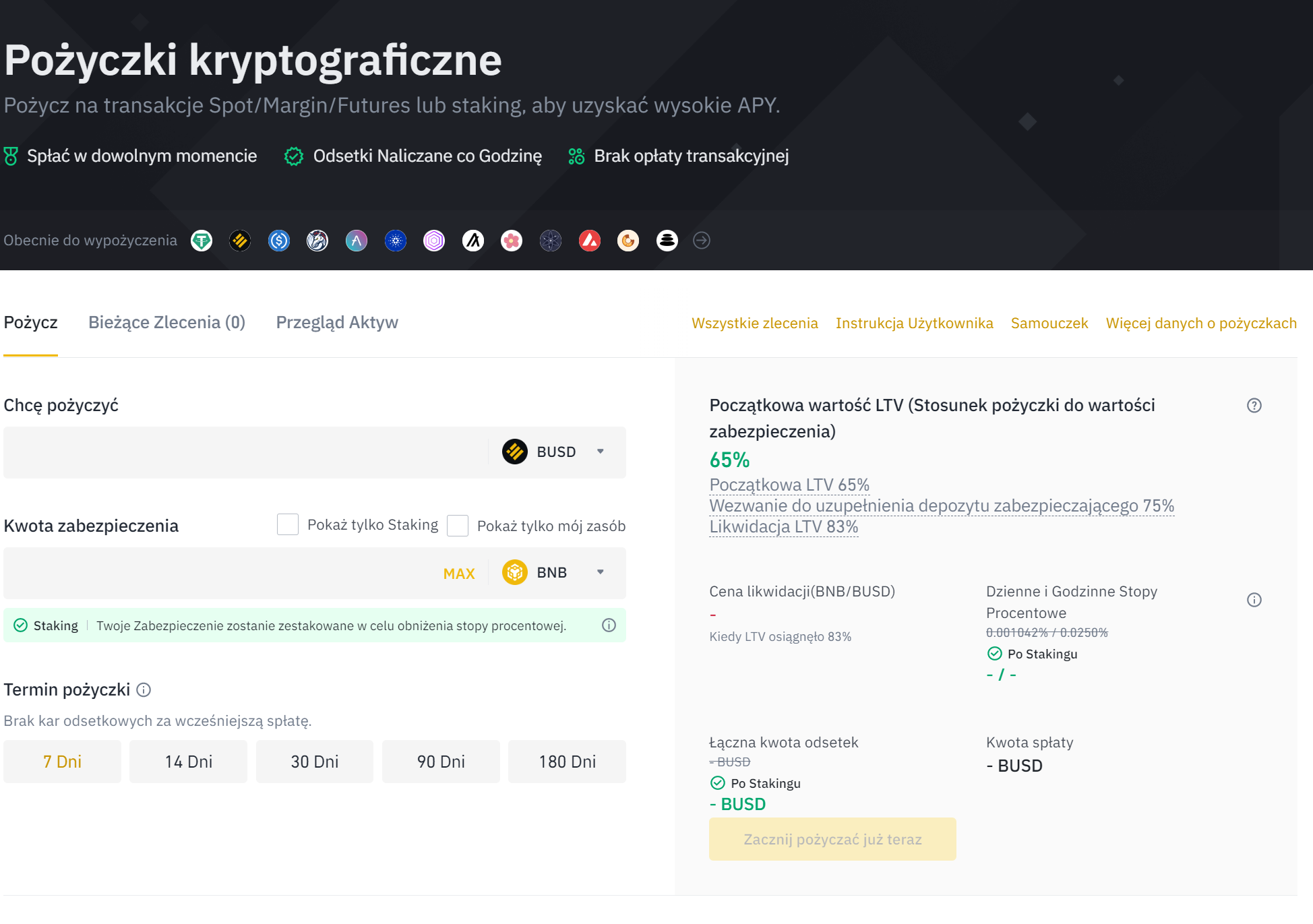Click the yellow MAX collateral button
The image size is (1313, 924).
point(459,574)
